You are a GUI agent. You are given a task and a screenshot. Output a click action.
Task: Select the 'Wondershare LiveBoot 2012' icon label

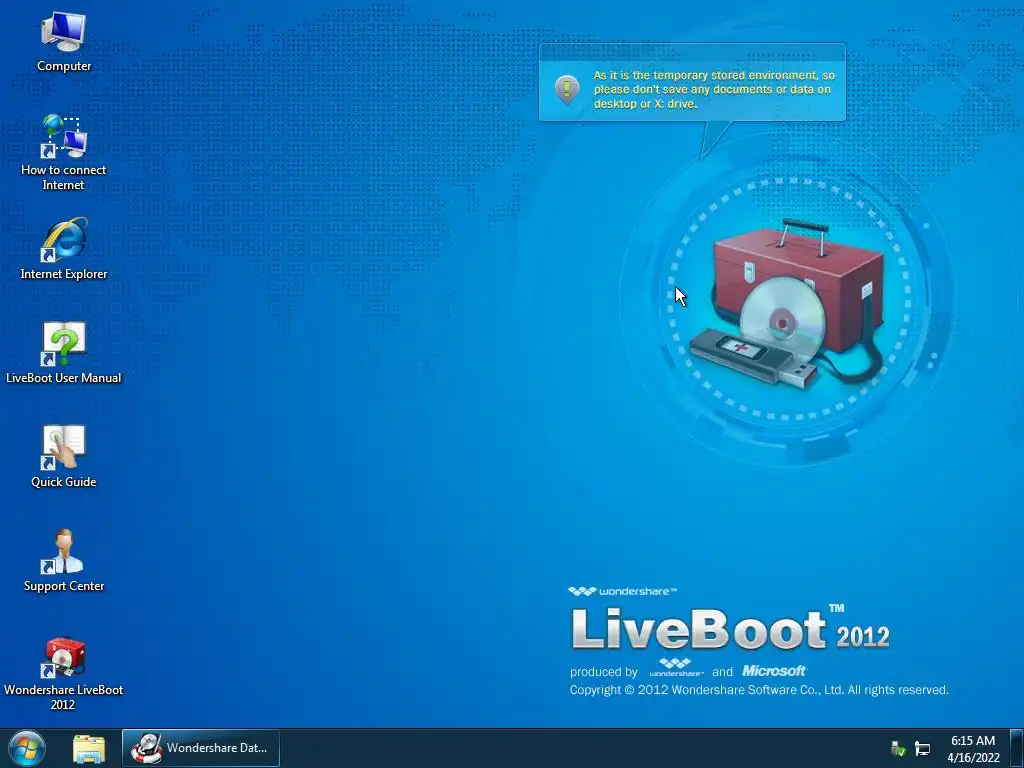tap(63, 697)
